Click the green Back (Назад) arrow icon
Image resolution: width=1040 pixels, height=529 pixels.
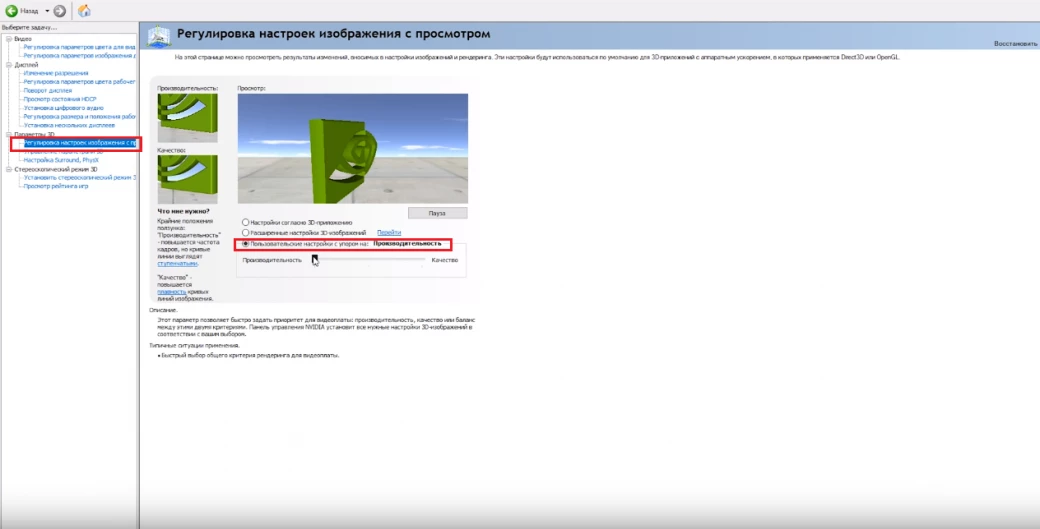click(11, 10)
